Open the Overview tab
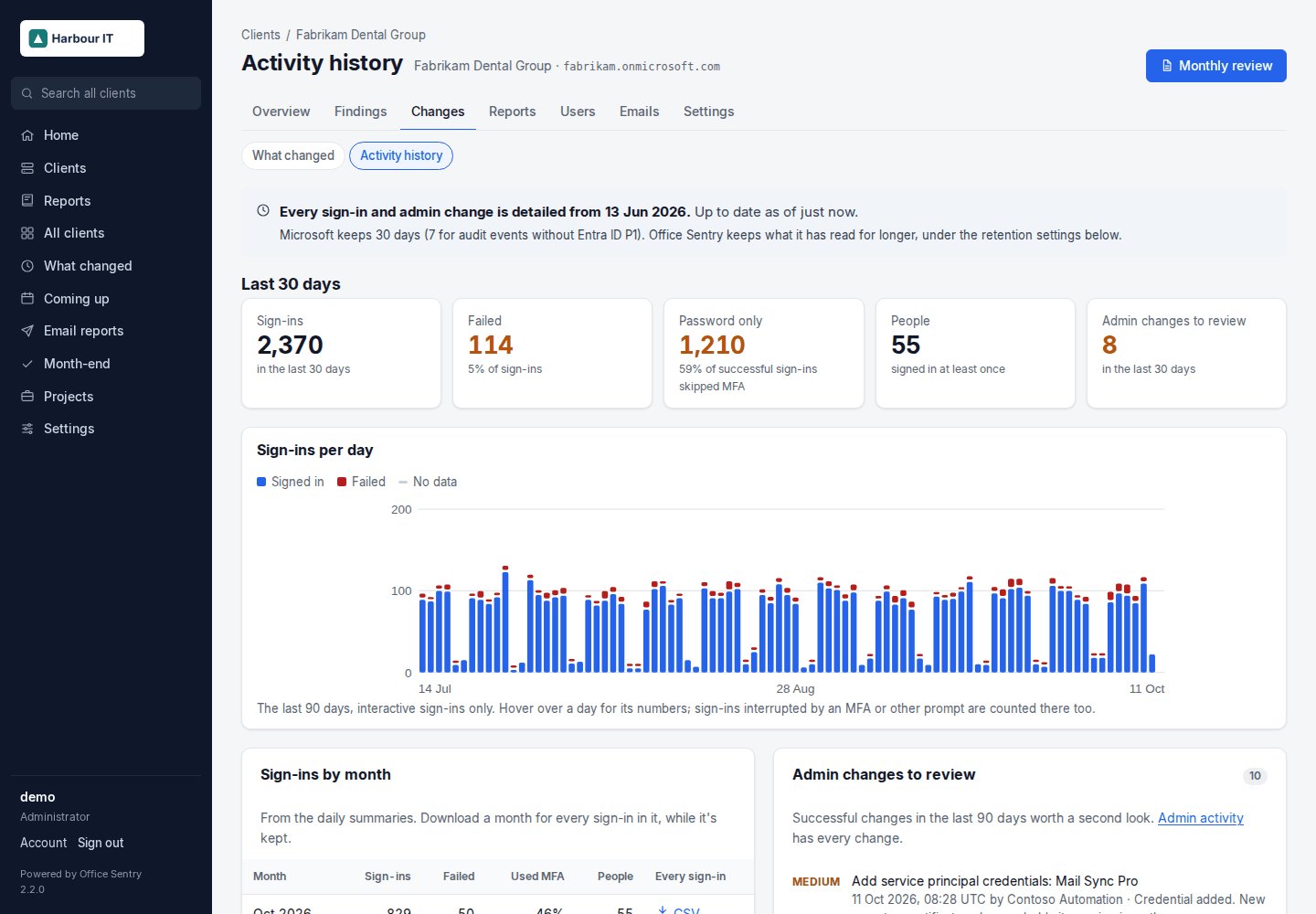This screenshot has height=914, width=1316. tap(281, 112)
